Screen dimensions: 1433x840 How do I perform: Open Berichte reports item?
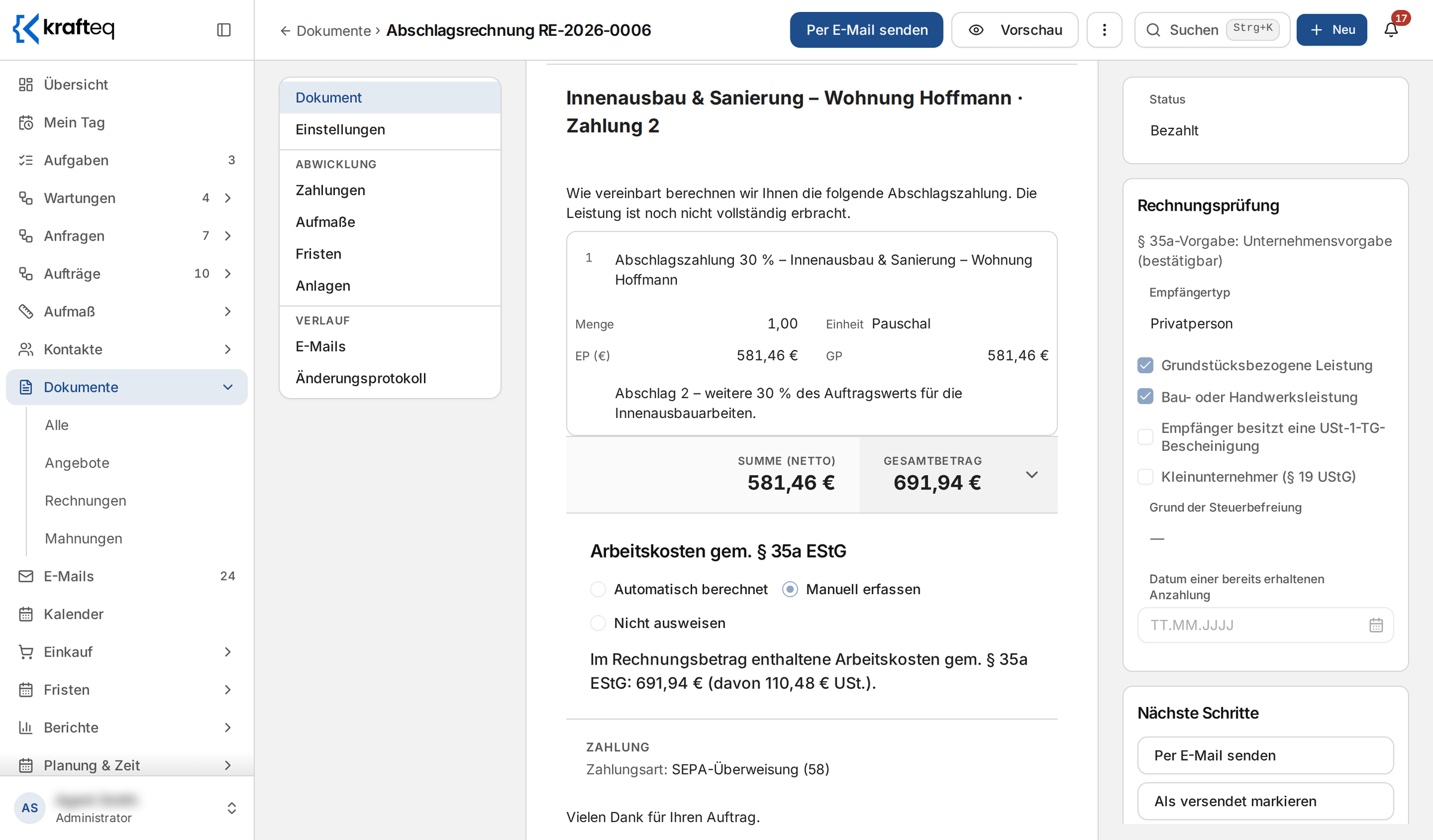pos(127,727)
